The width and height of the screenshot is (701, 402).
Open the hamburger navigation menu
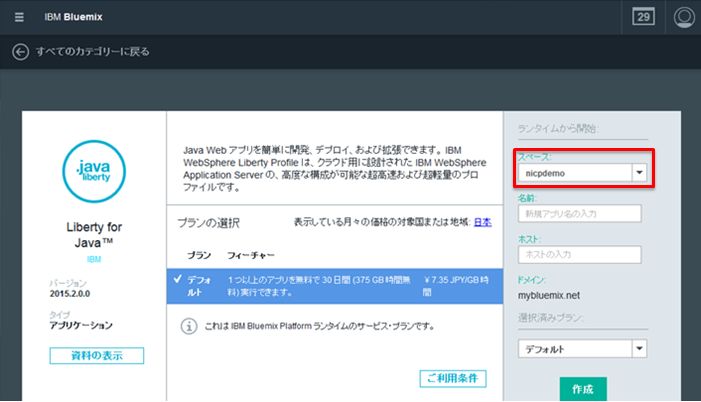pos(19,17)
